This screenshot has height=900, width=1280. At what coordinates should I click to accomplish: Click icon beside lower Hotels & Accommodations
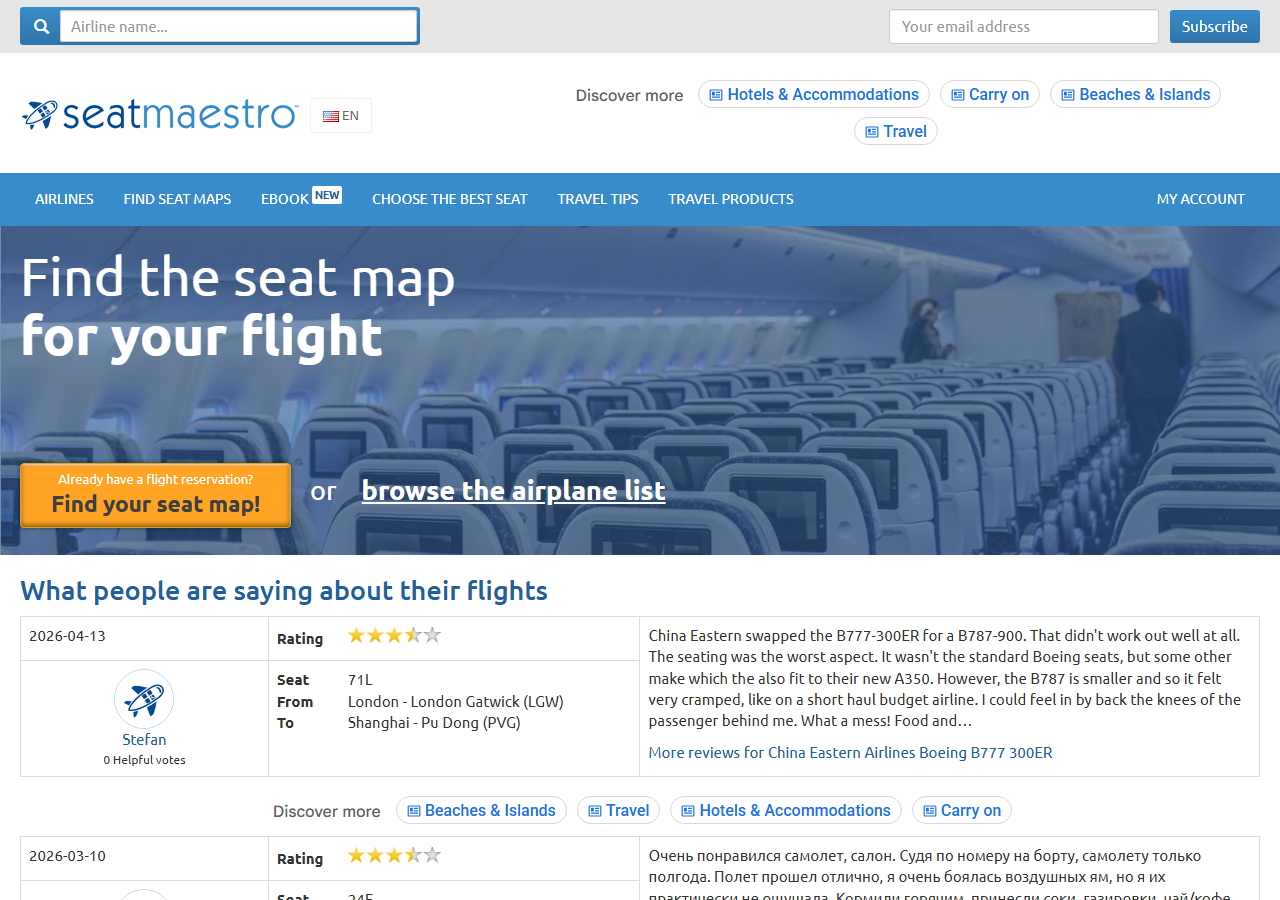click(x=688, y=811)
